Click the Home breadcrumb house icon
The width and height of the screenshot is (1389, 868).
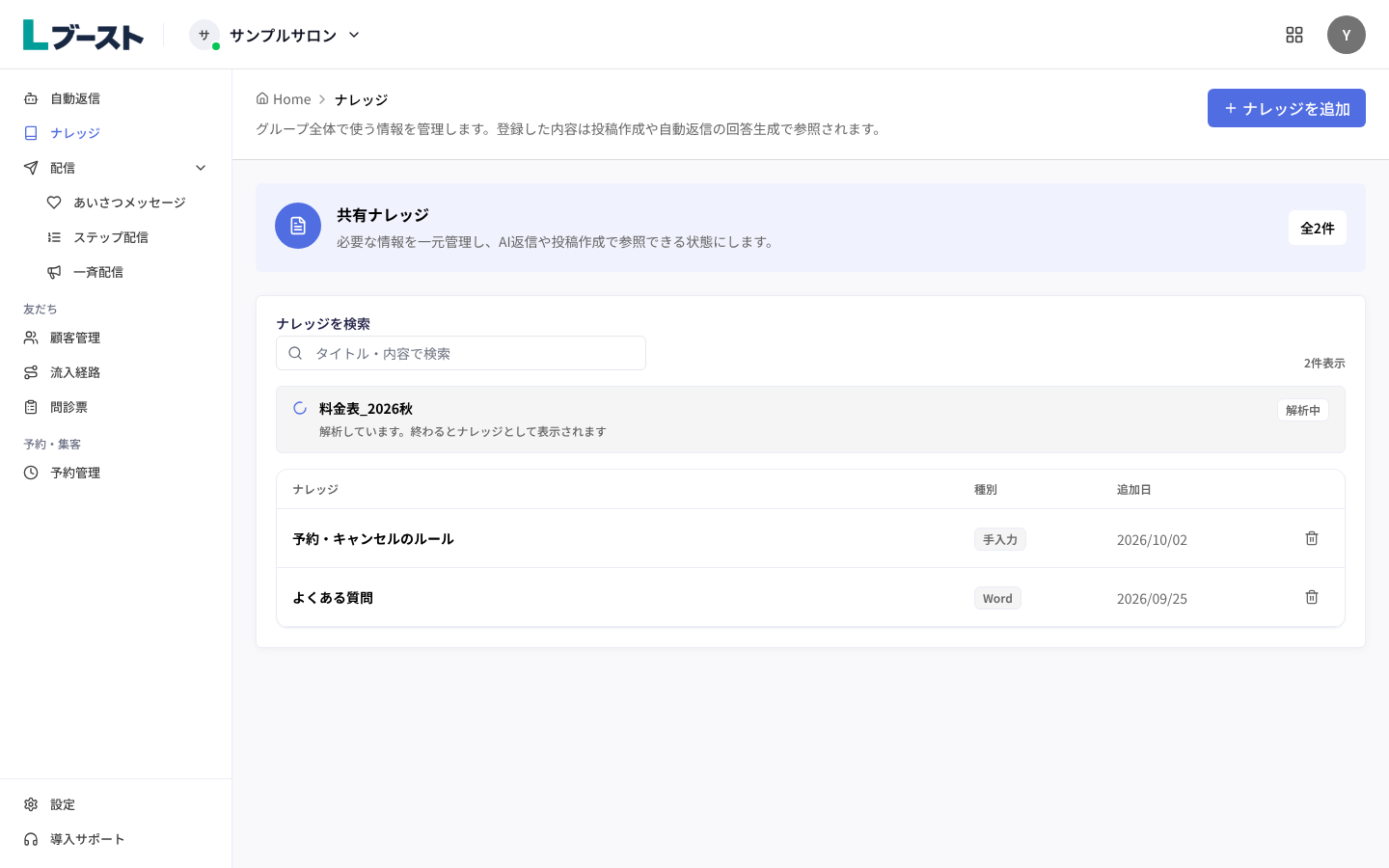coord(262,98)
